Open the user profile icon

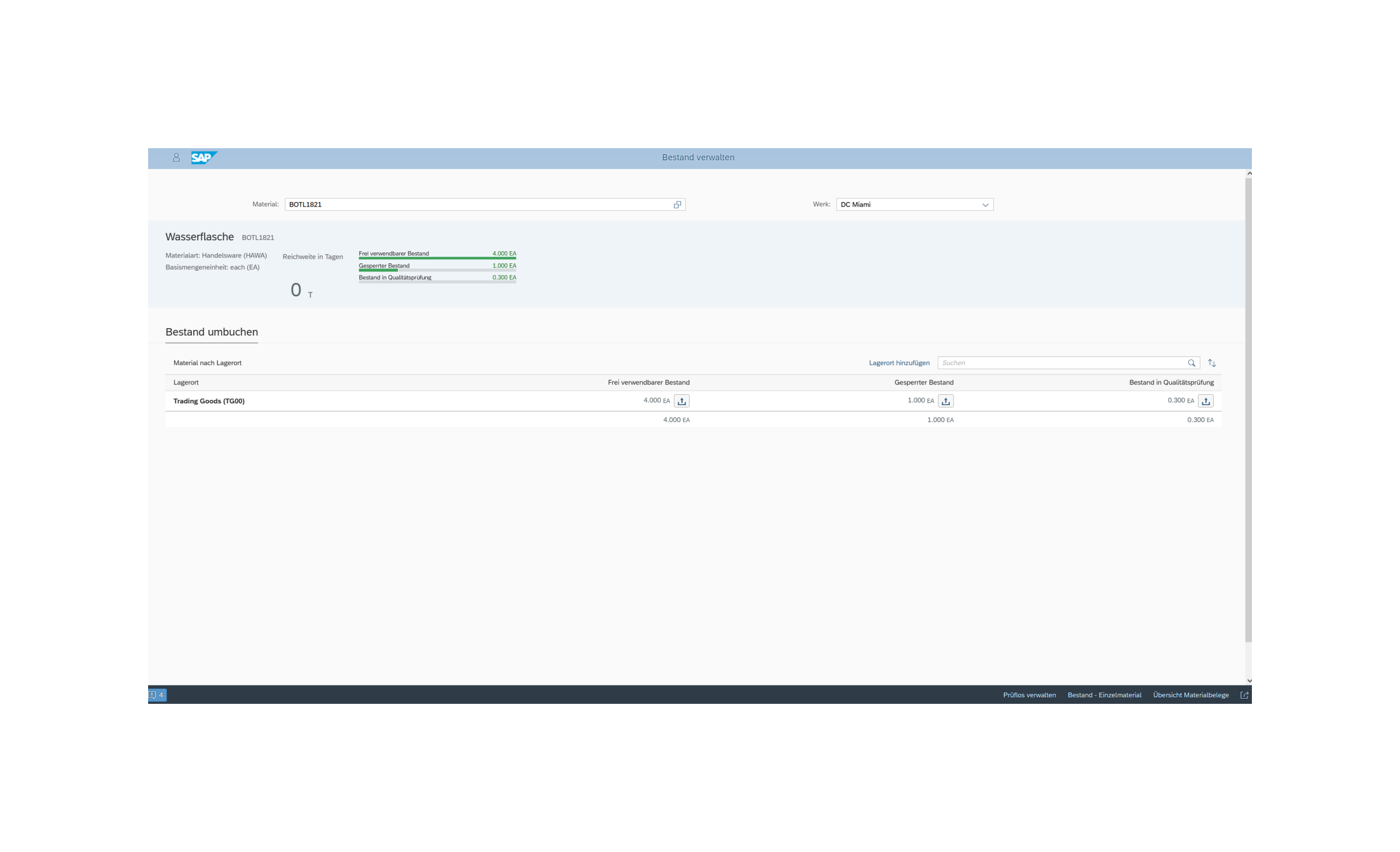pyautogui.click(x=176, y=157)
